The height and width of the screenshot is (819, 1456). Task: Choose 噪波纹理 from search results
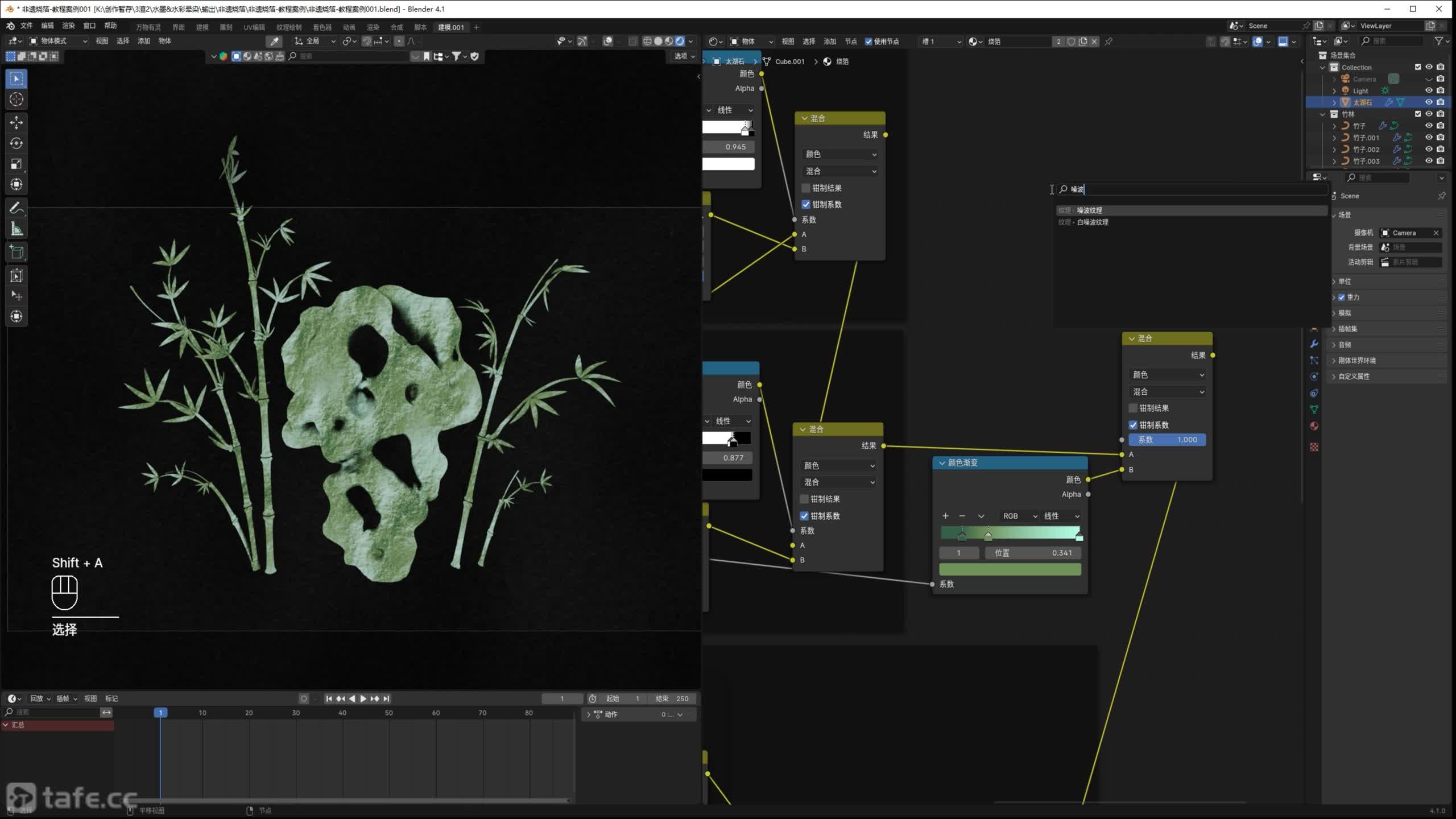tap(1089, 210)
